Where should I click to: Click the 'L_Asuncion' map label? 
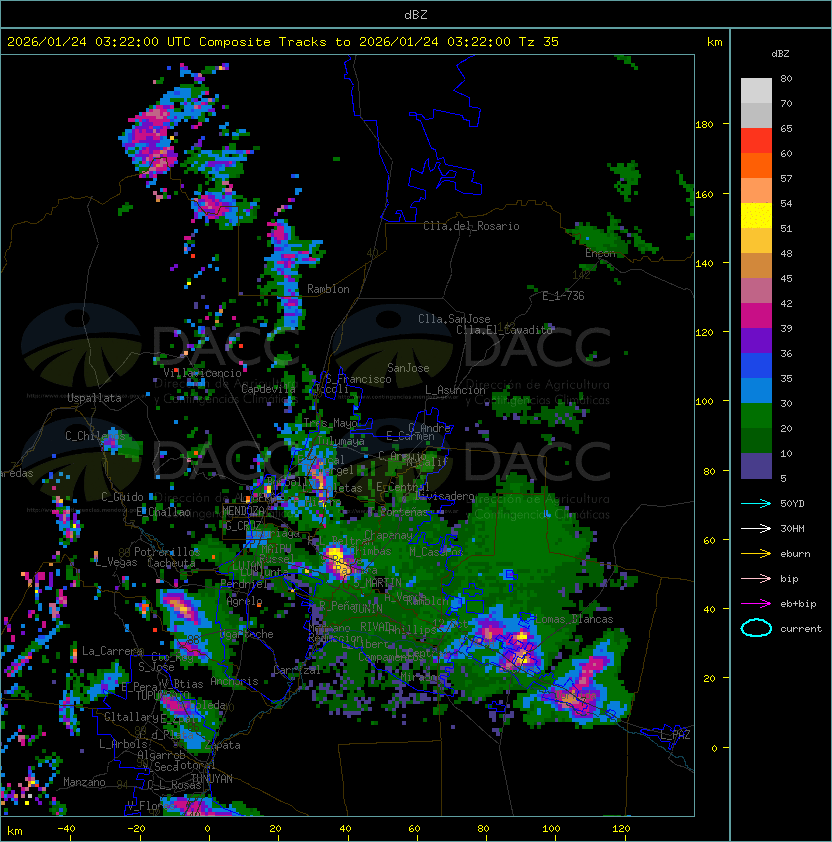tap(455, 390)
